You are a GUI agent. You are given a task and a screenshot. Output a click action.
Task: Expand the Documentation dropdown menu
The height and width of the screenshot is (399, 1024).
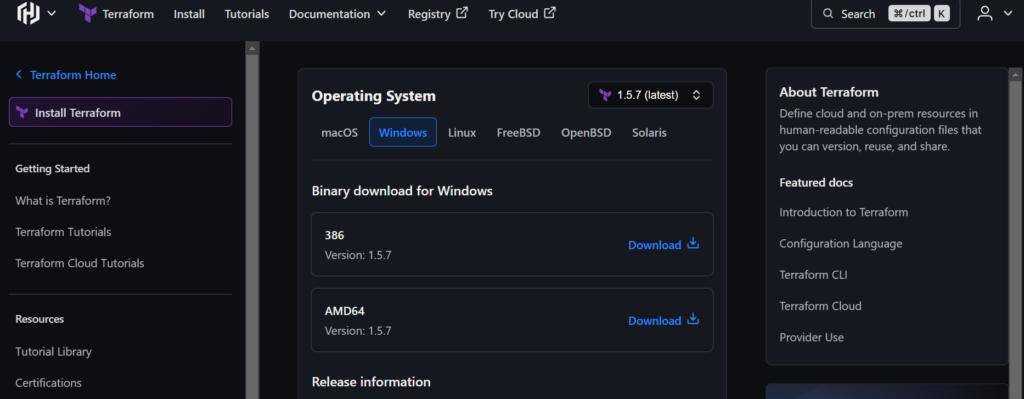(x=338, y=14)
